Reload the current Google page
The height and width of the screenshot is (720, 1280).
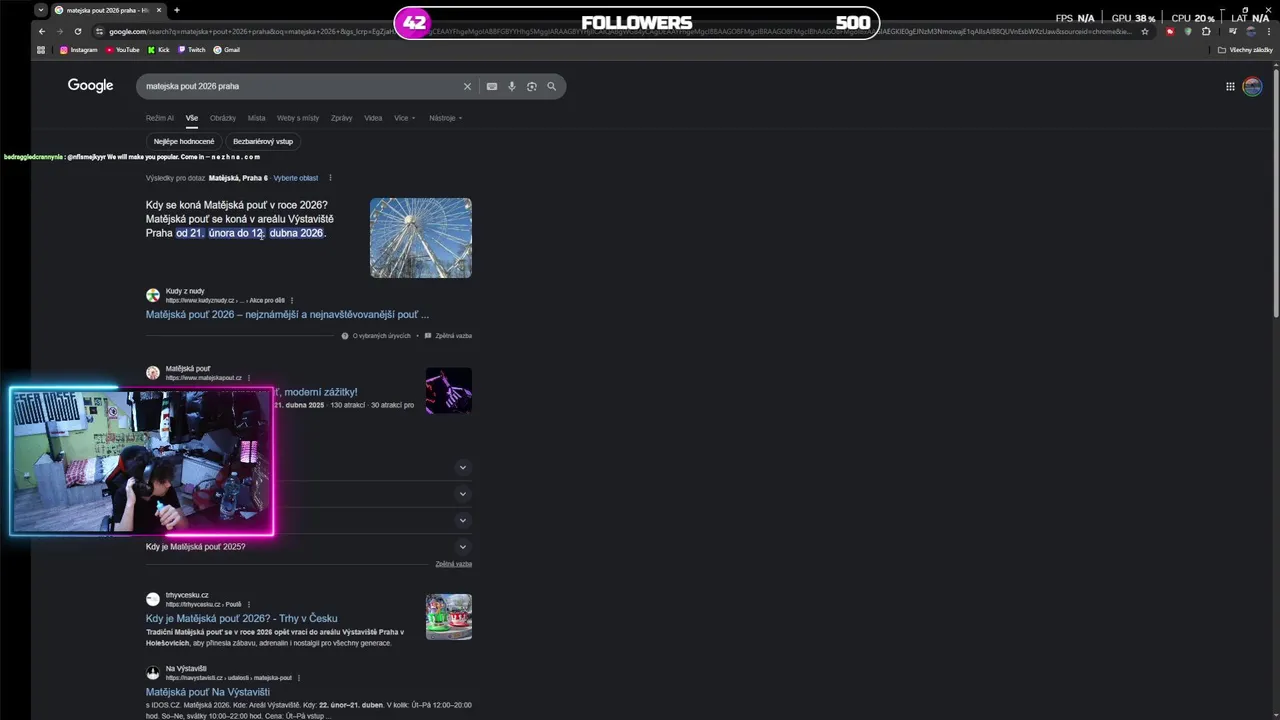click(77, 31)
